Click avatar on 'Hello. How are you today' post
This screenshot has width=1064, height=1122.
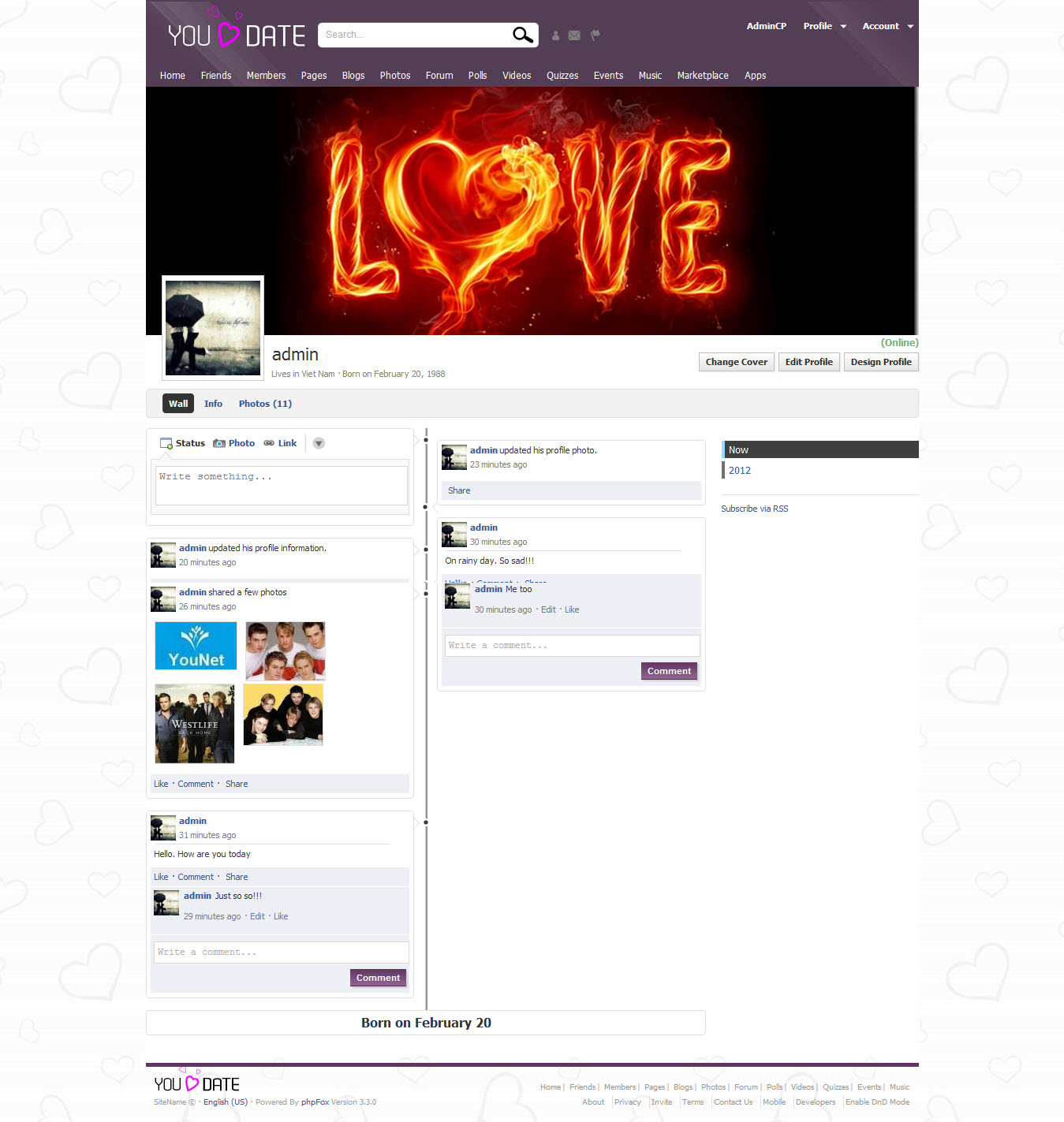(x=163, y=828)
